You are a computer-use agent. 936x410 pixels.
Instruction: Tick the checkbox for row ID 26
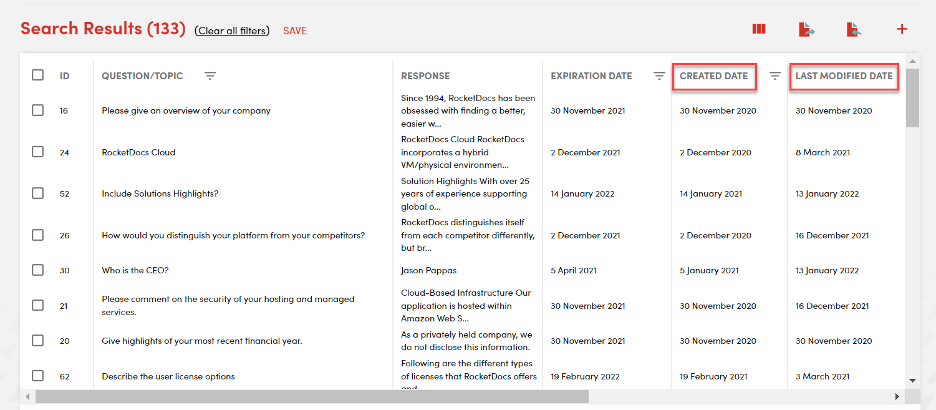coord(38,235)
